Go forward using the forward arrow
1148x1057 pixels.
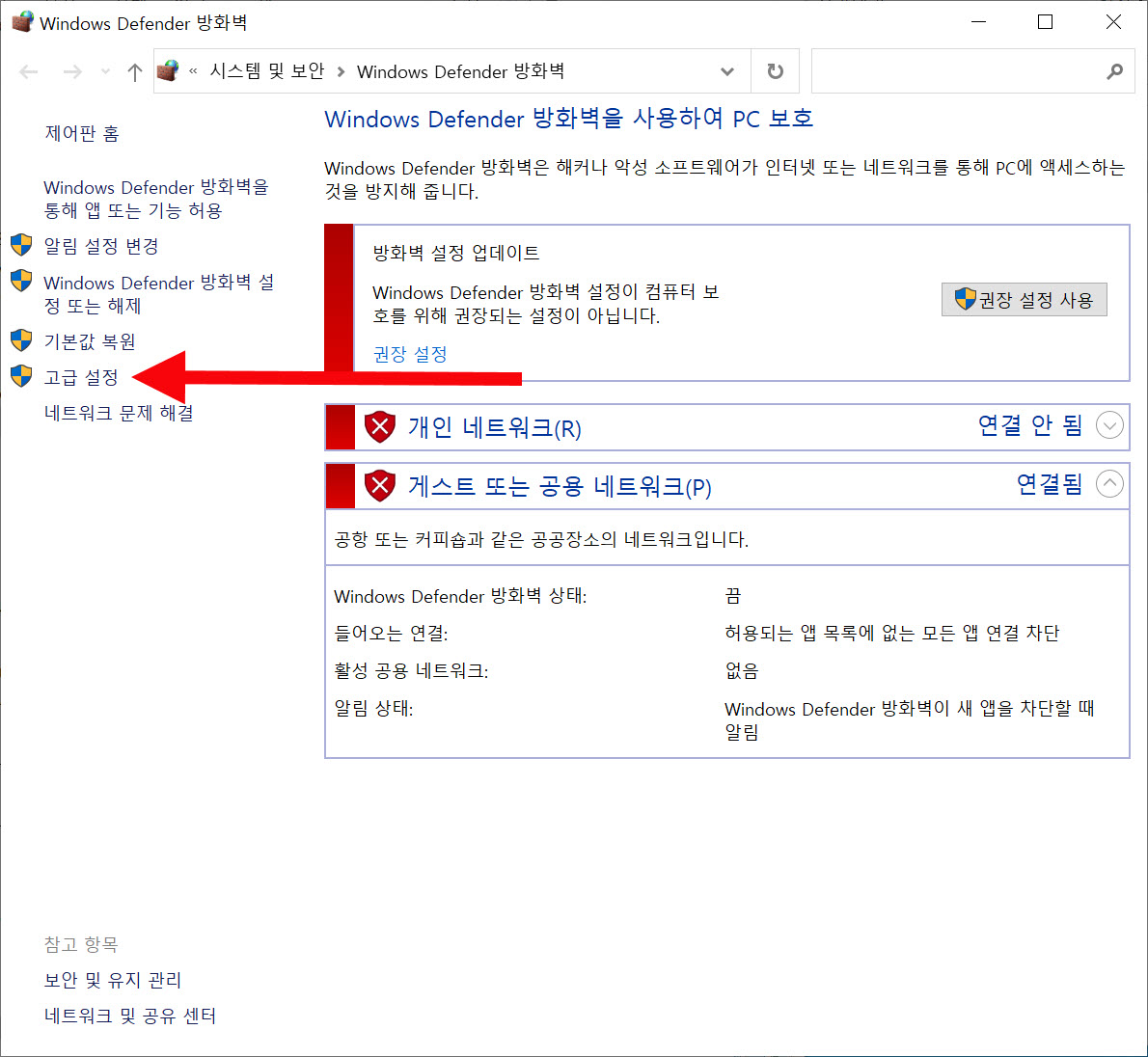(71, 71)
